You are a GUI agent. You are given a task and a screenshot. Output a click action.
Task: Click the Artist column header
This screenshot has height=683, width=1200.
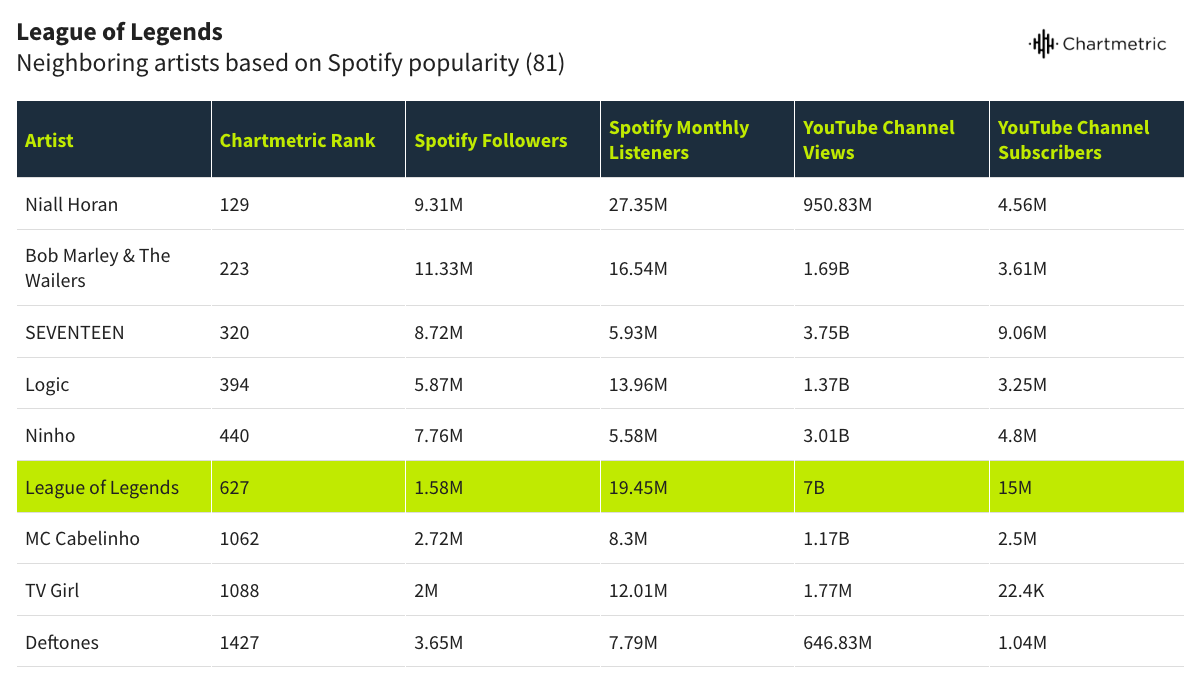coord(49,141)
